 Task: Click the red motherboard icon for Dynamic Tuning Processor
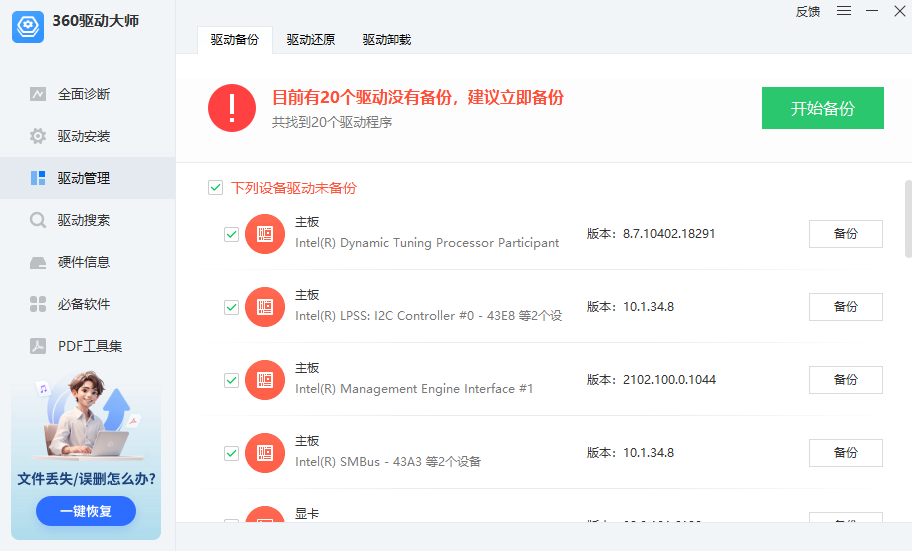265,234
